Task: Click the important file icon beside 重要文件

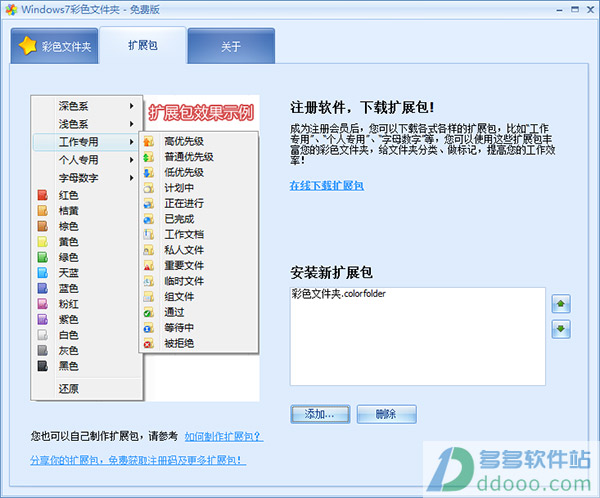Action: (x=148, y=265)
